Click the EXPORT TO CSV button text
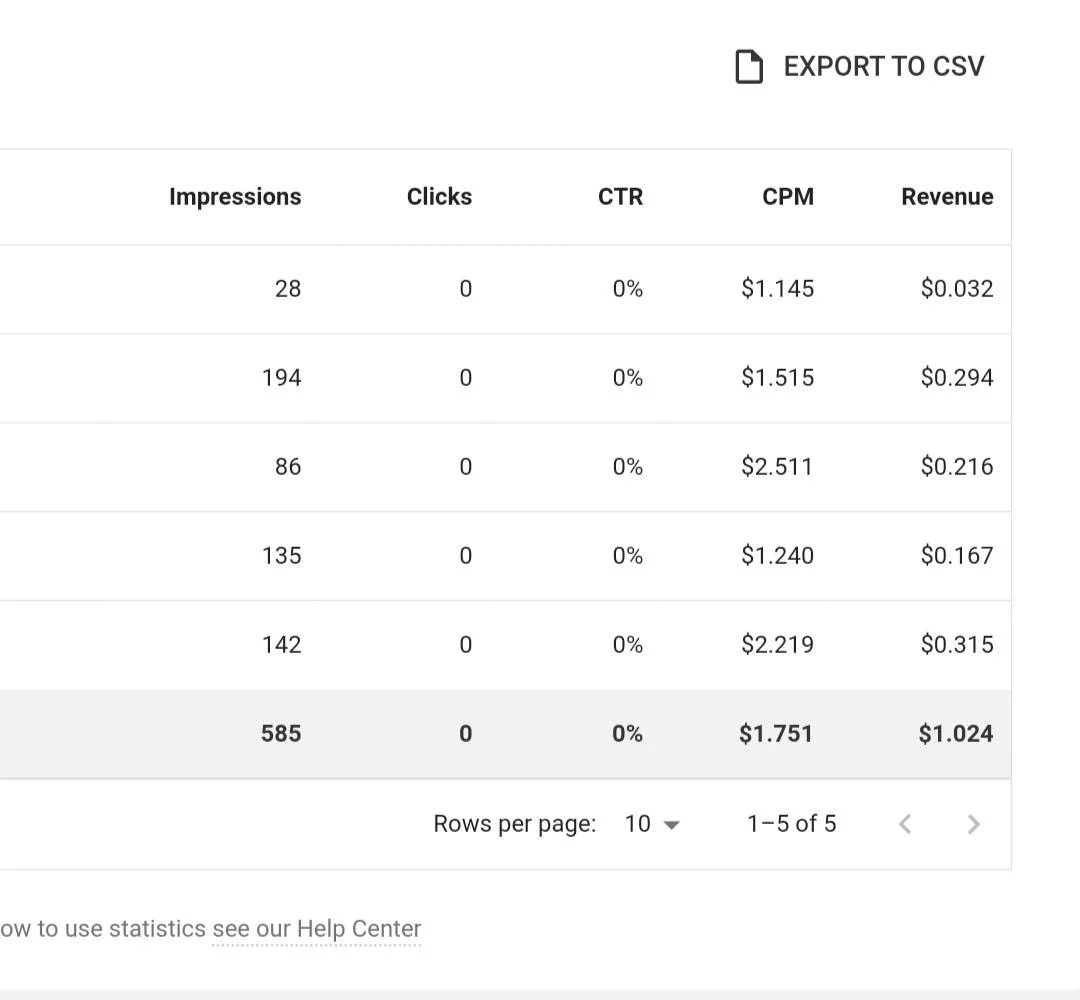1080x1000 pixels. 884,67
